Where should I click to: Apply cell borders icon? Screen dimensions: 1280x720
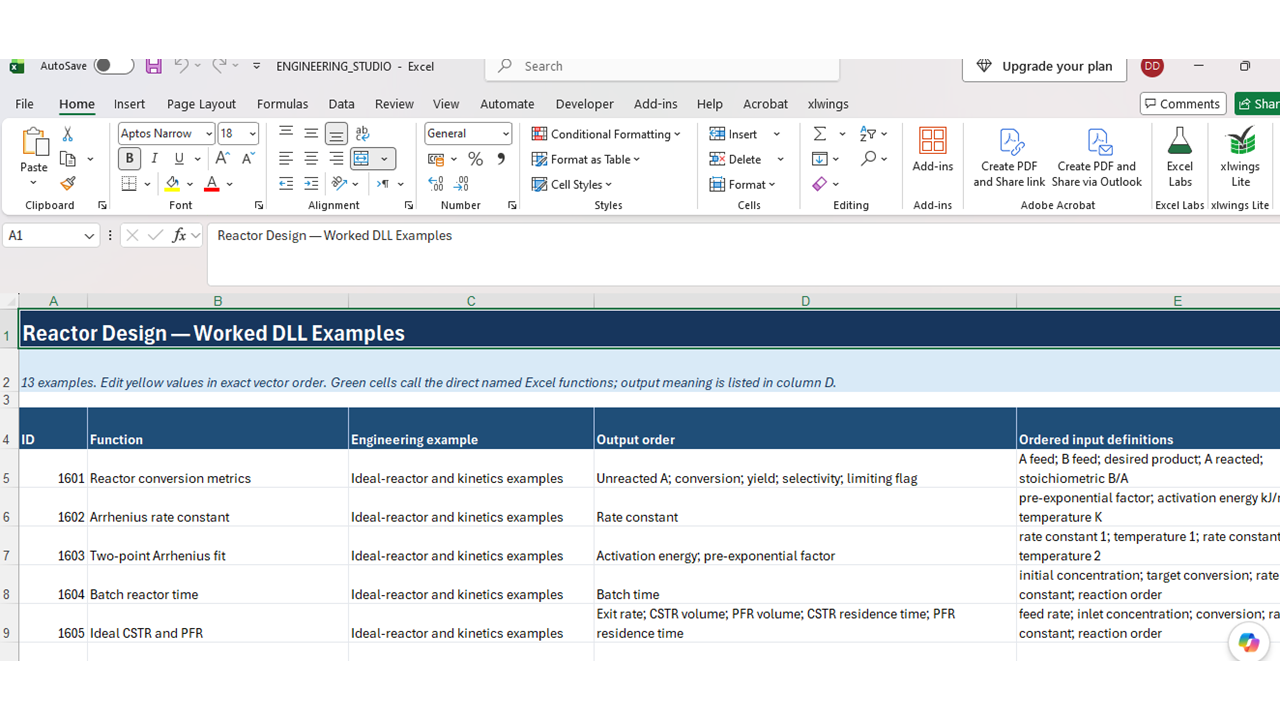click(x=129, y=184)
